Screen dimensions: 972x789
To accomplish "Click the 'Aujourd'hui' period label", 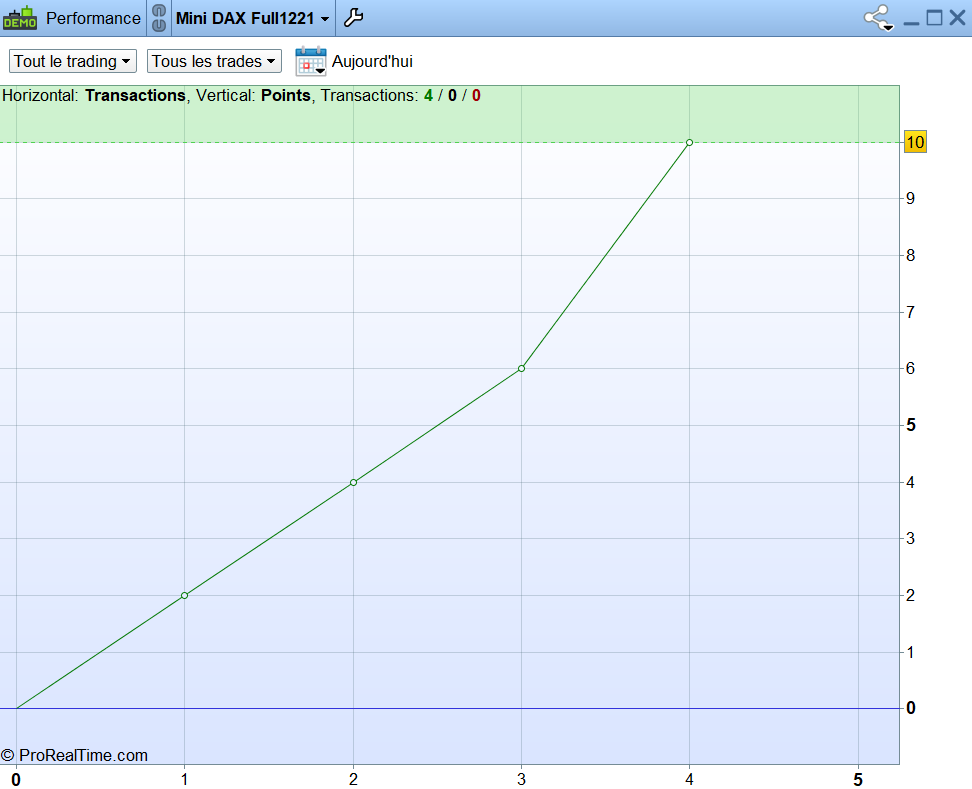I will pos(372,61).
